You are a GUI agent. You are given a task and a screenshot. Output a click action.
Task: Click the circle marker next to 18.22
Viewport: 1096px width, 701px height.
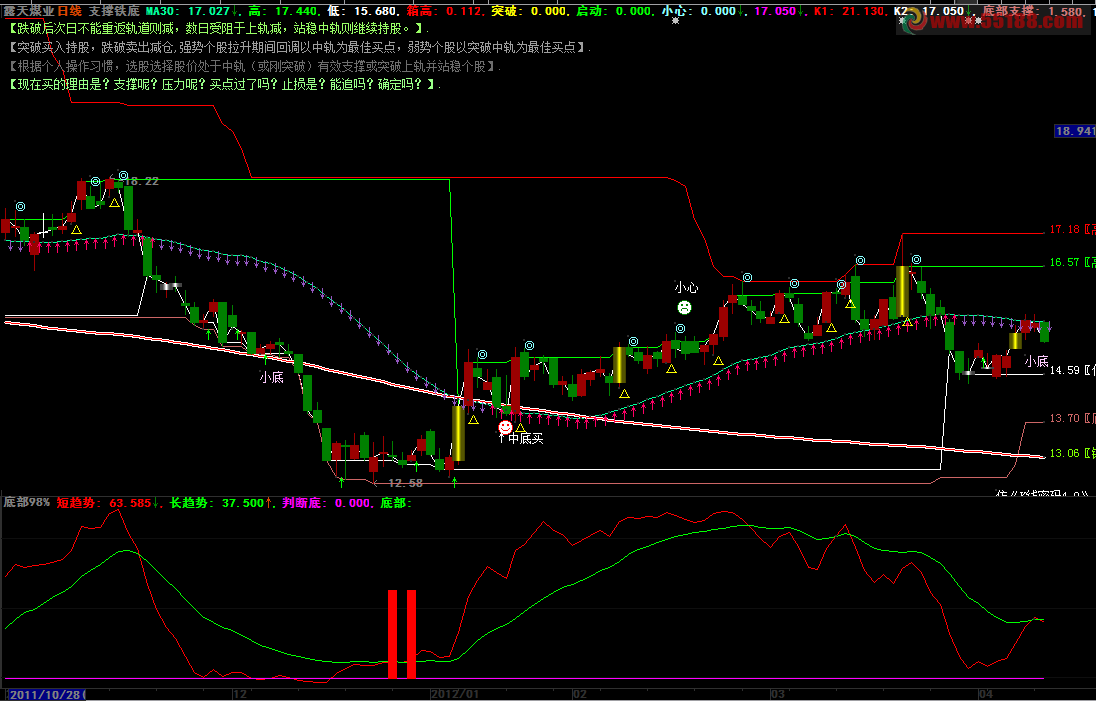(124, 175)
